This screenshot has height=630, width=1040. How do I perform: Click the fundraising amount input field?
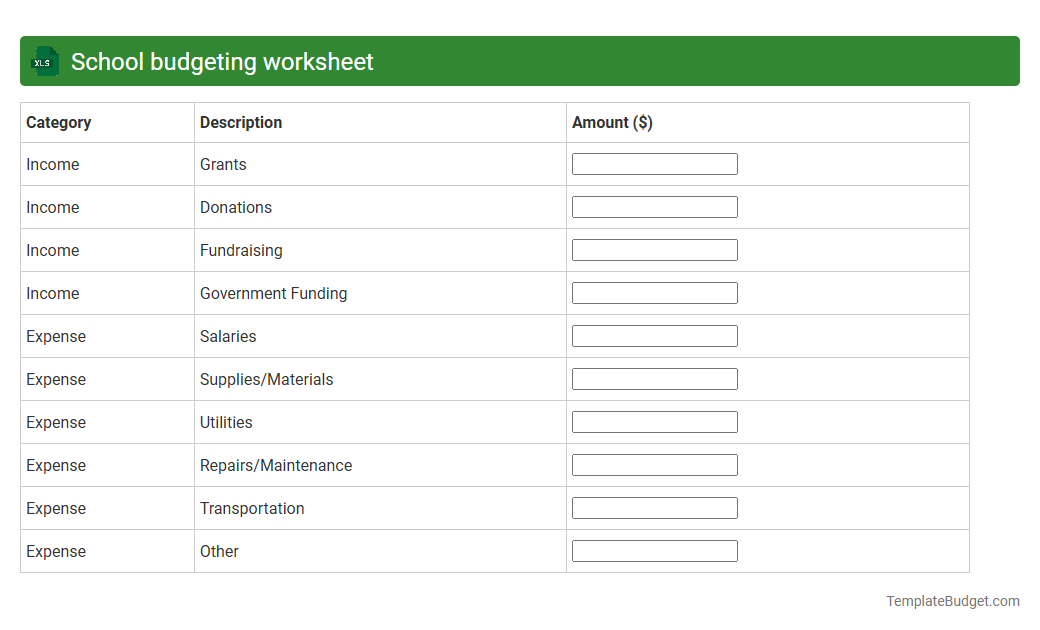tap(654, 249)
